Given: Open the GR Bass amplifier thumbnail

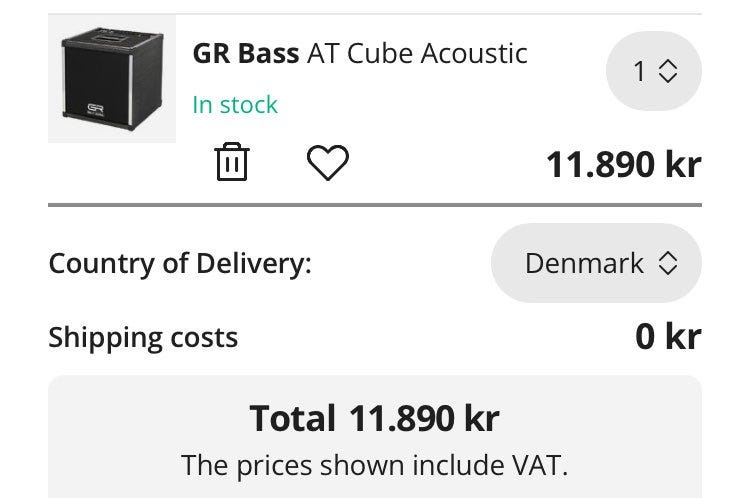Looking at the screenshot, I should 112,79.
